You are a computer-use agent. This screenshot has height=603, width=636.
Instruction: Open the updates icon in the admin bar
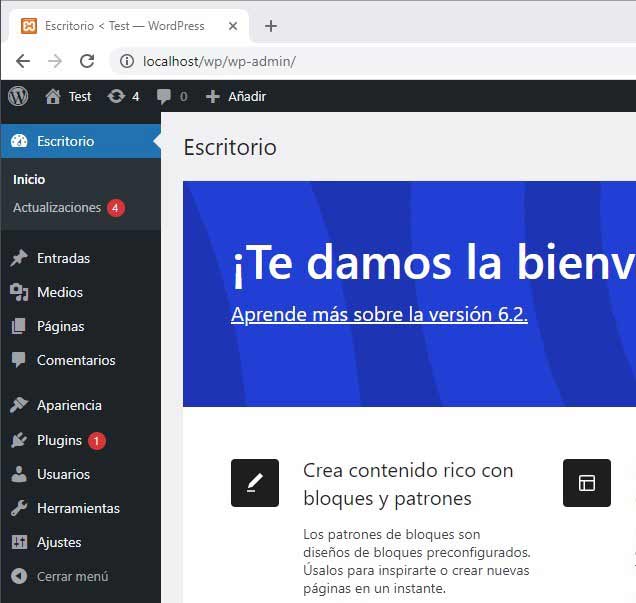tap(116, 97)
